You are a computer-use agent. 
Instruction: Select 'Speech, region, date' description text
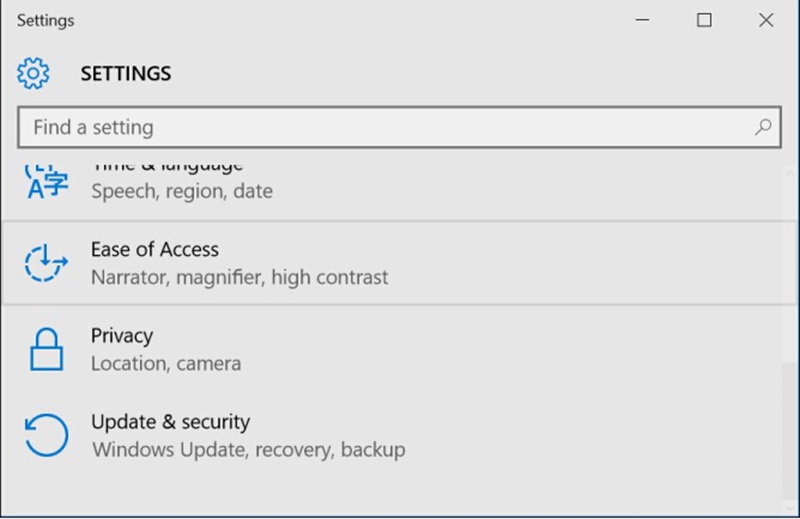(x=181, y=190)
